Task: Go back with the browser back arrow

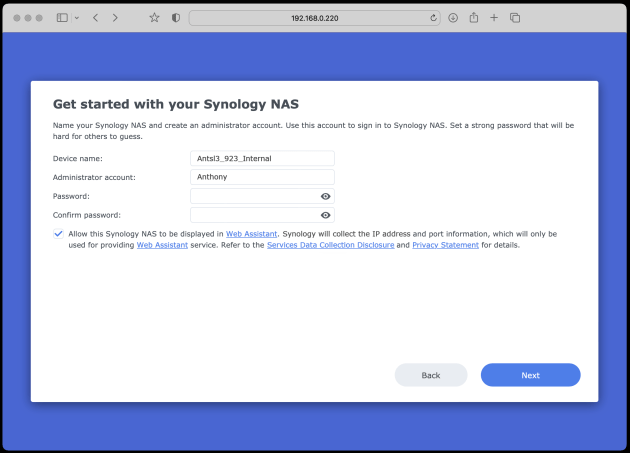Action: 96,18
